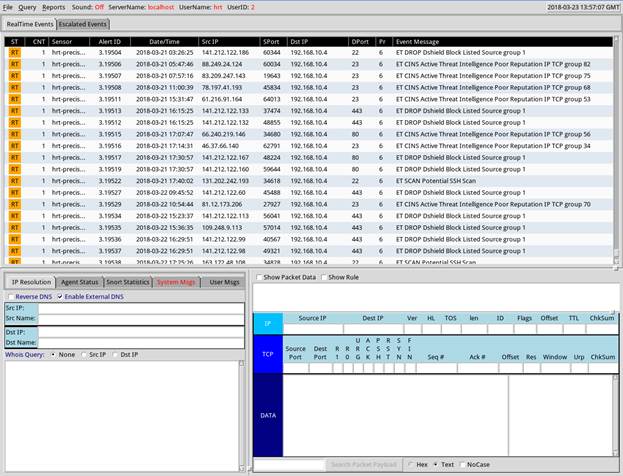
Task: Click the blue TCP header block
Action: [x=267, y=354]
